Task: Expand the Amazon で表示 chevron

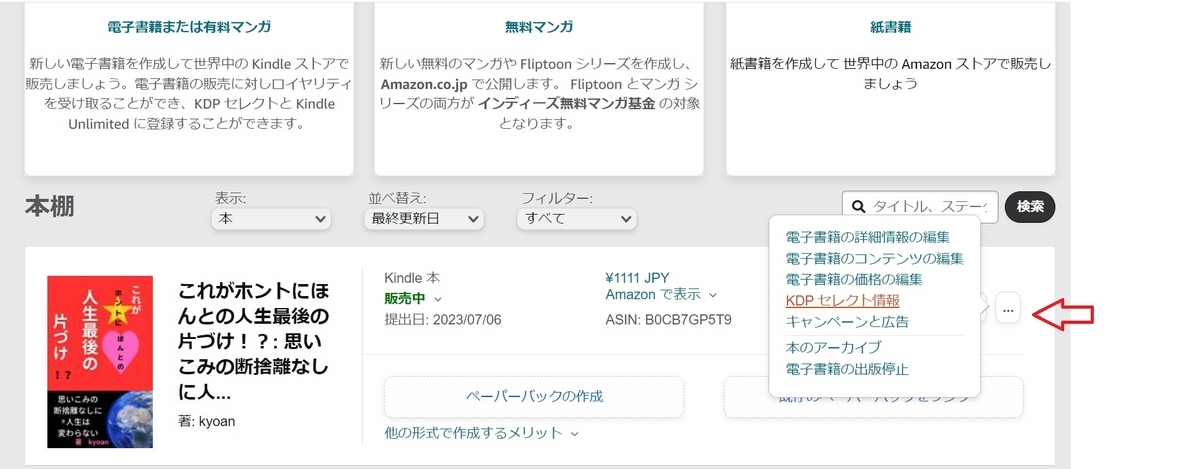Action: (713, 295)
